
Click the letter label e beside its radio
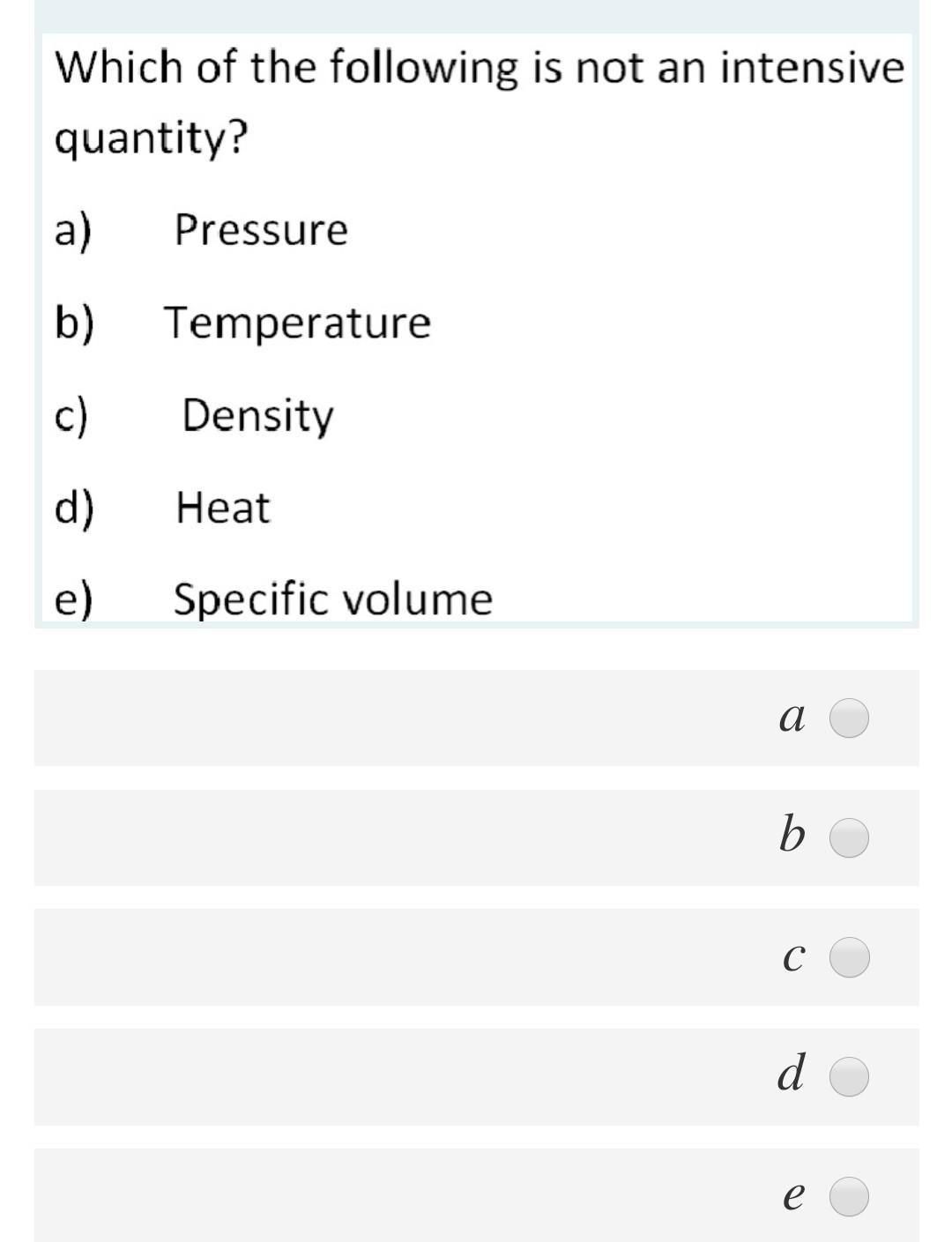[x=792, y=1197]
